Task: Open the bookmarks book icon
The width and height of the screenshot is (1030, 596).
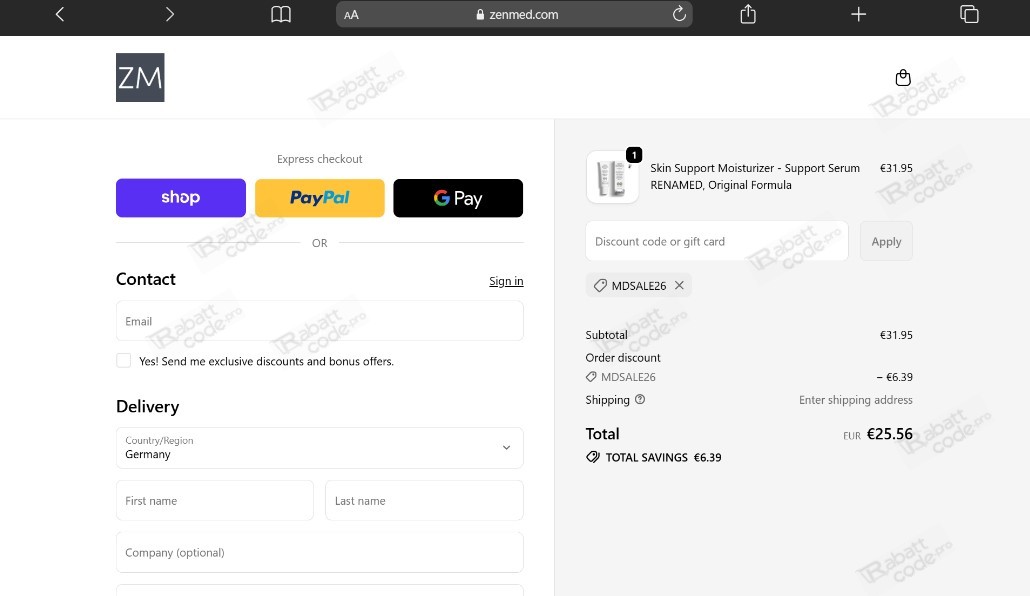Action: coord(280,14)
